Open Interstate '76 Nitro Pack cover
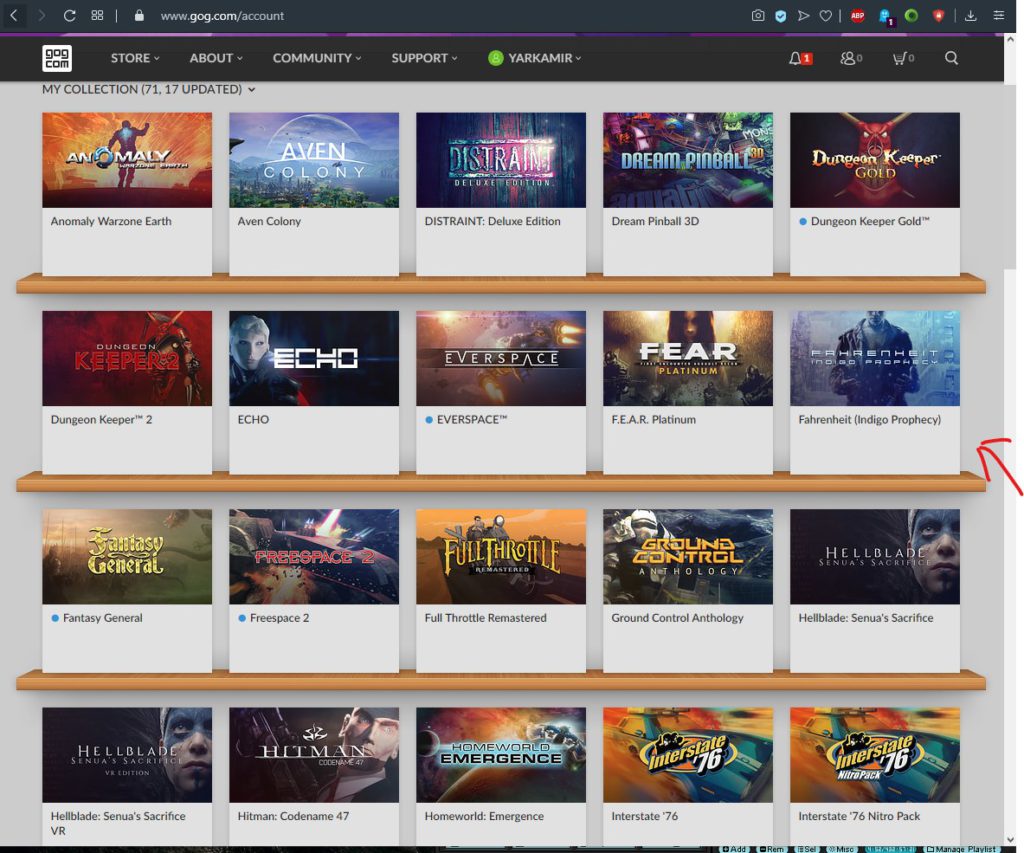Image resolution: width=1024 pixels, height=853 pixels. tap(875, 755)
